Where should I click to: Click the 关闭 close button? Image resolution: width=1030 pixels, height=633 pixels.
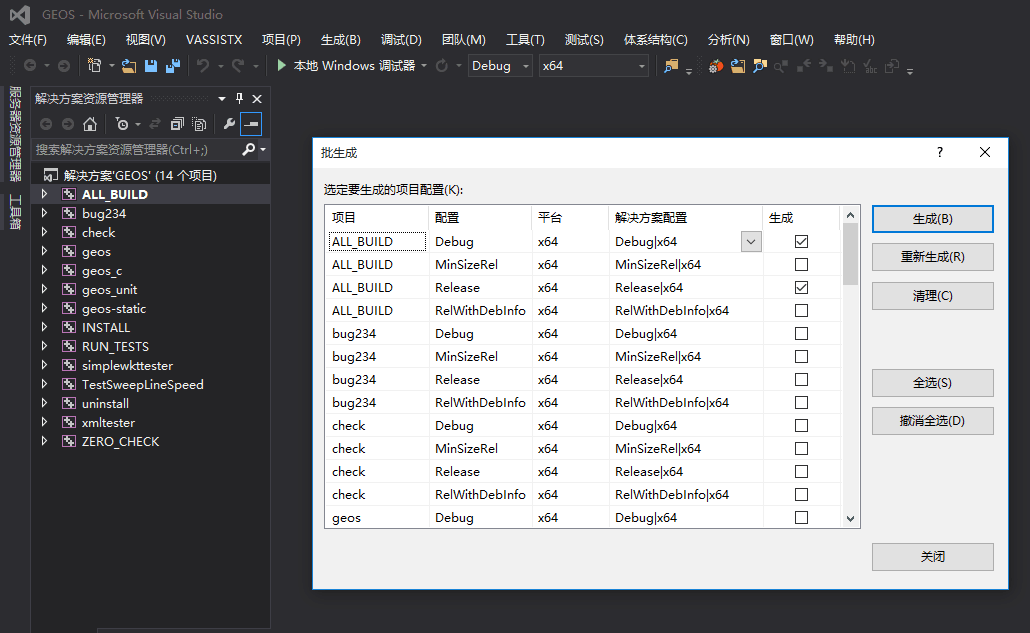pyautogui.click(x=933, y=557)
